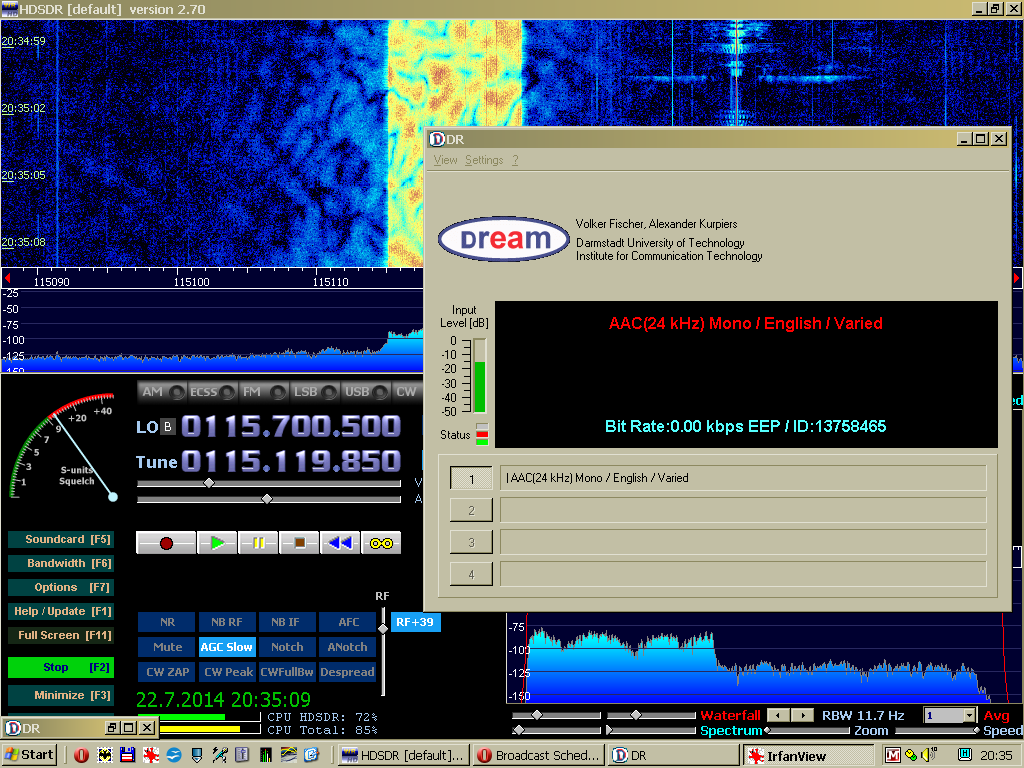1024x768 pixels.
Task: Select LSB demodulation mode
Action: [315, 392]
